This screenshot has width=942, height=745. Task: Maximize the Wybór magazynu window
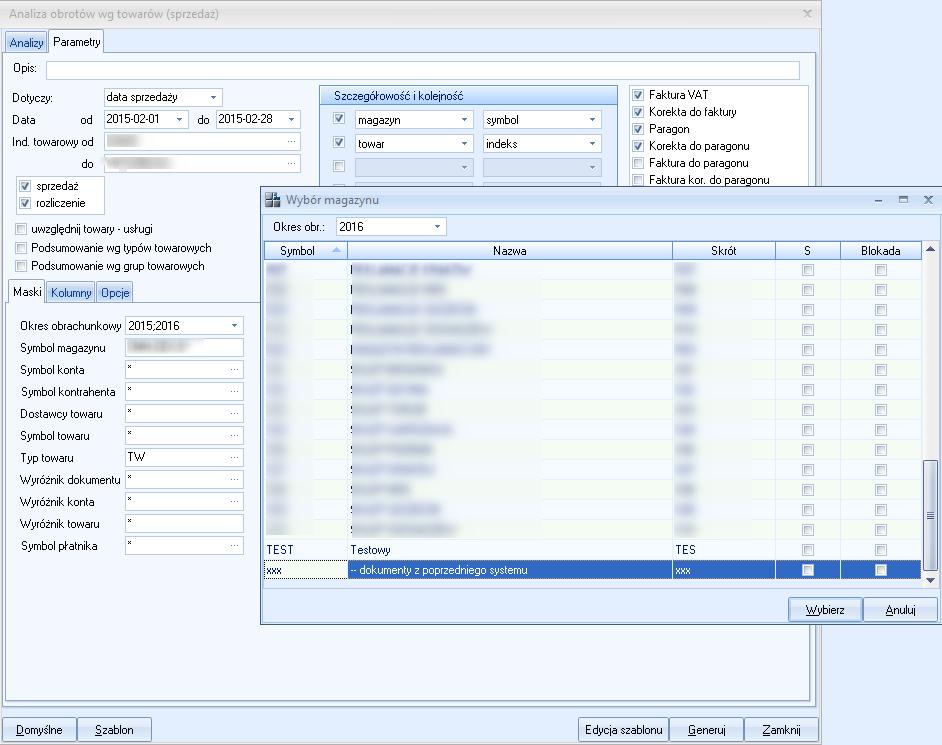[x=903, y=199]
